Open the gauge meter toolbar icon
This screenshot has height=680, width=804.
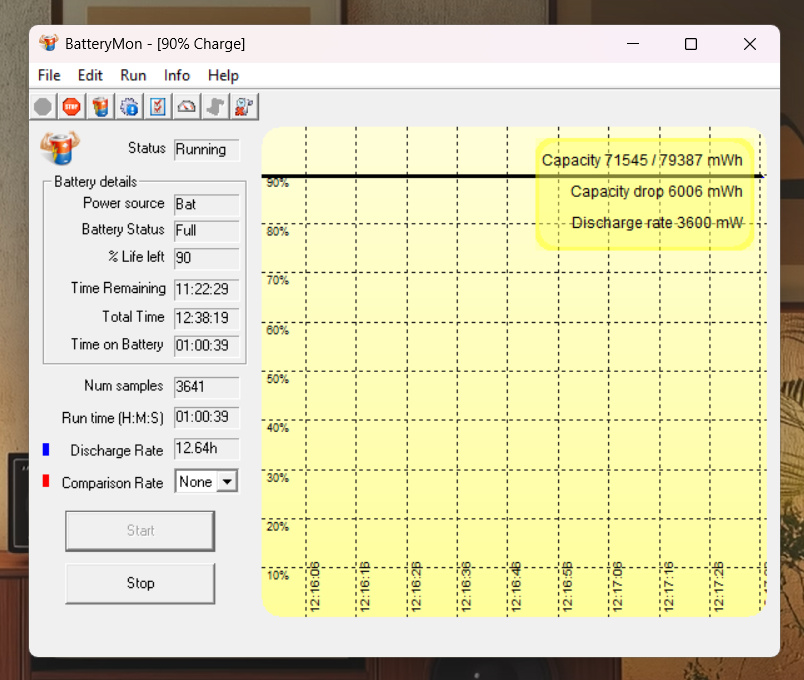click(187, 107)
